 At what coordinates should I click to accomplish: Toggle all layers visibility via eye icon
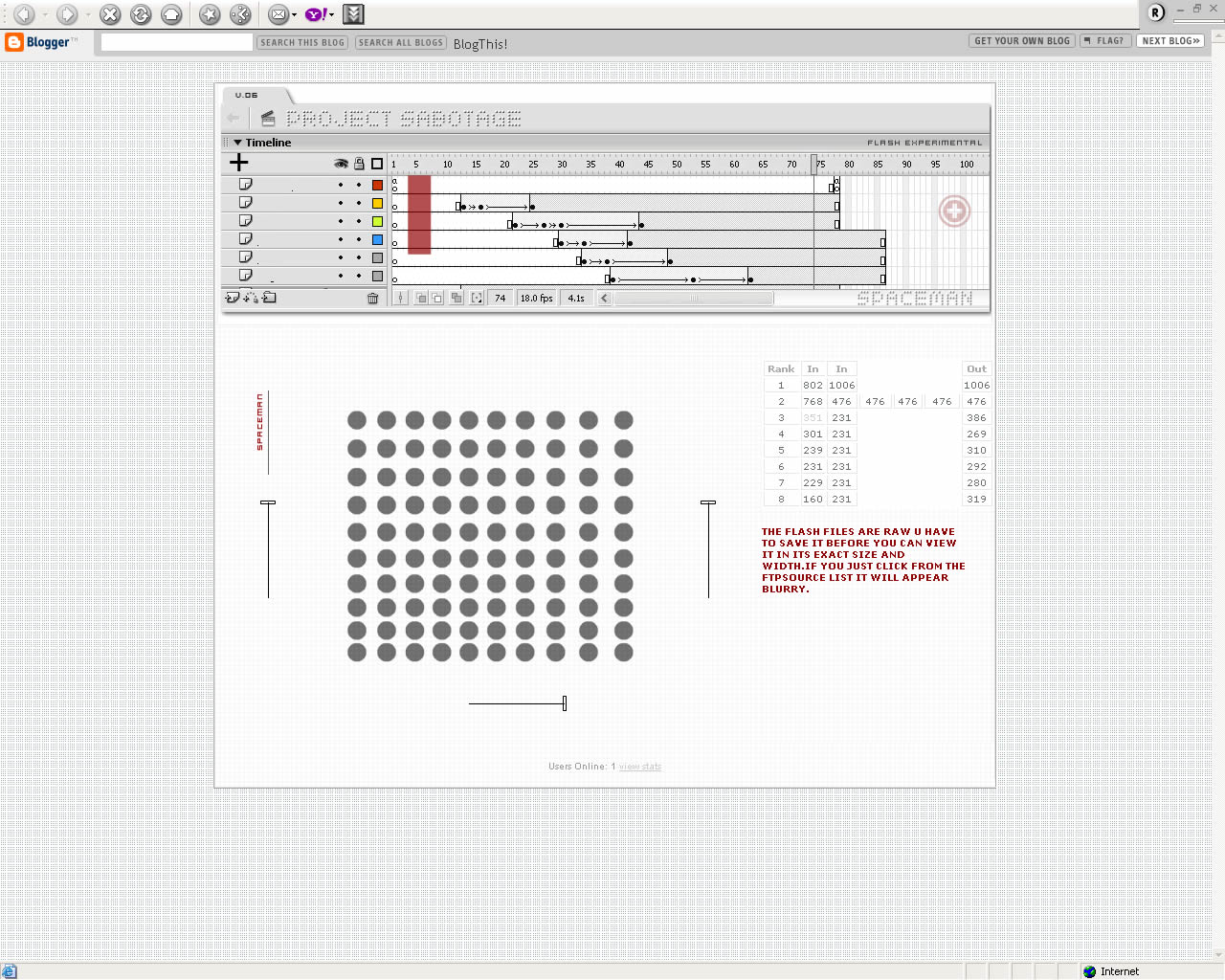[x=341, y=164]
